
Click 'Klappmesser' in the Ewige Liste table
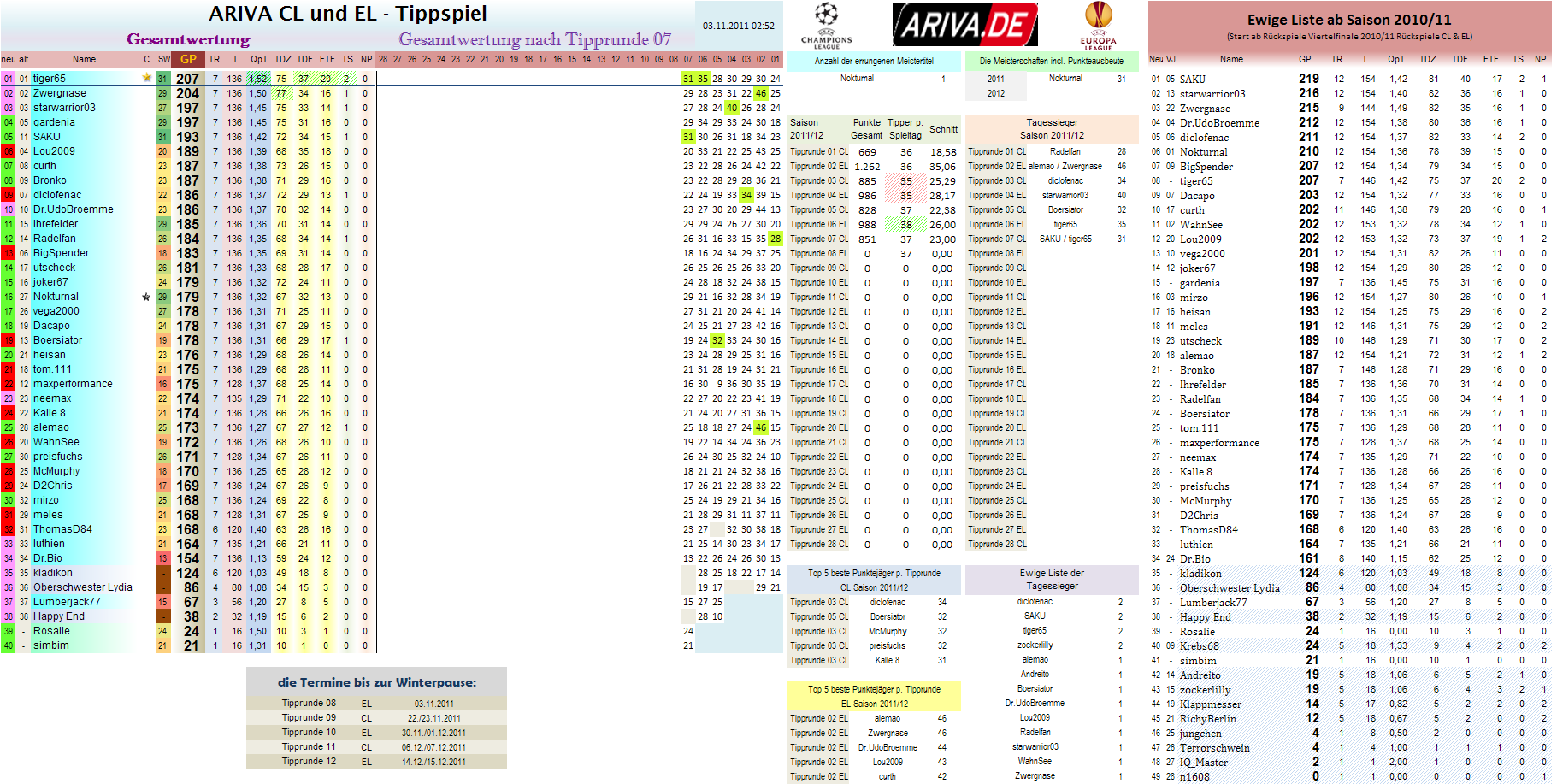(x=1211, y=704)
